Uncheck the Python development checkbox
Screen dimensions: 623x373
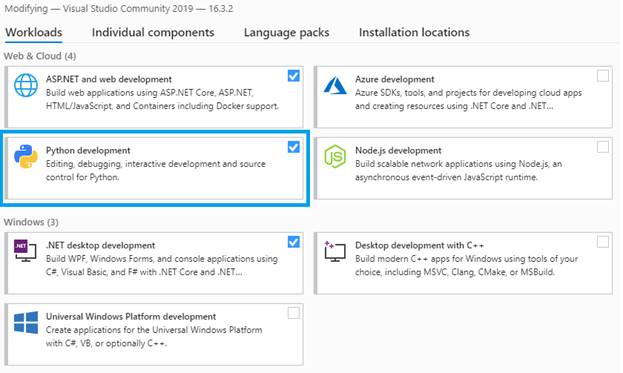[294, 147]
